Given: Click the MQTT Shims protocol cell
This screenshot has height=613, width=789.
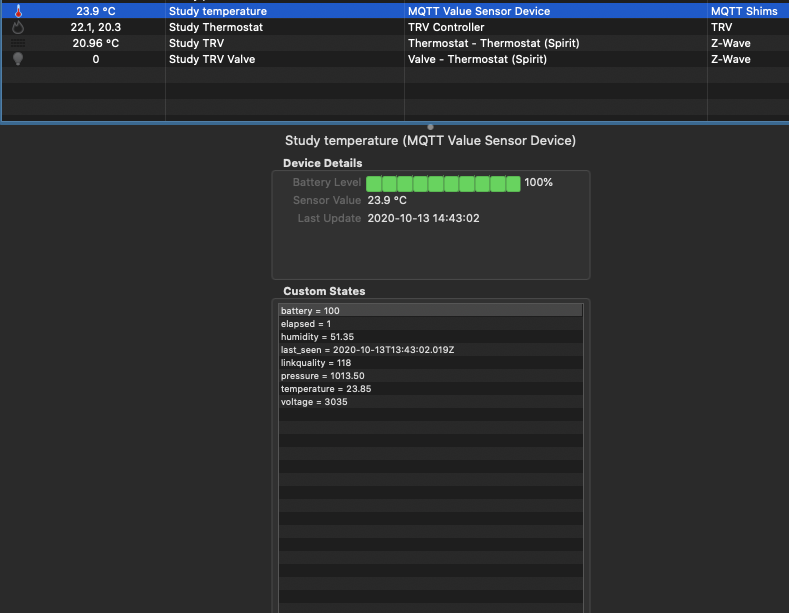Looking at the screenshot, I should click(744, 11).
